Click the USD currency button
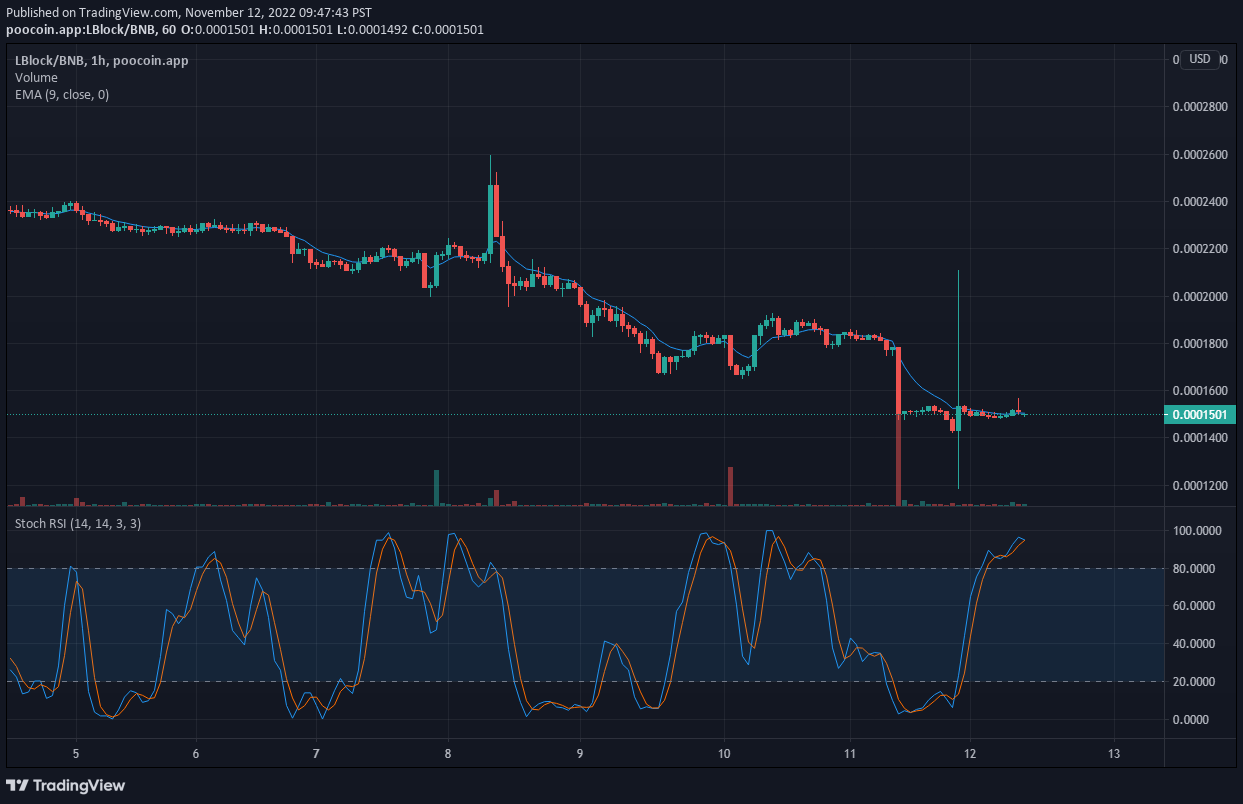1243x804 pixels. 1199,59
